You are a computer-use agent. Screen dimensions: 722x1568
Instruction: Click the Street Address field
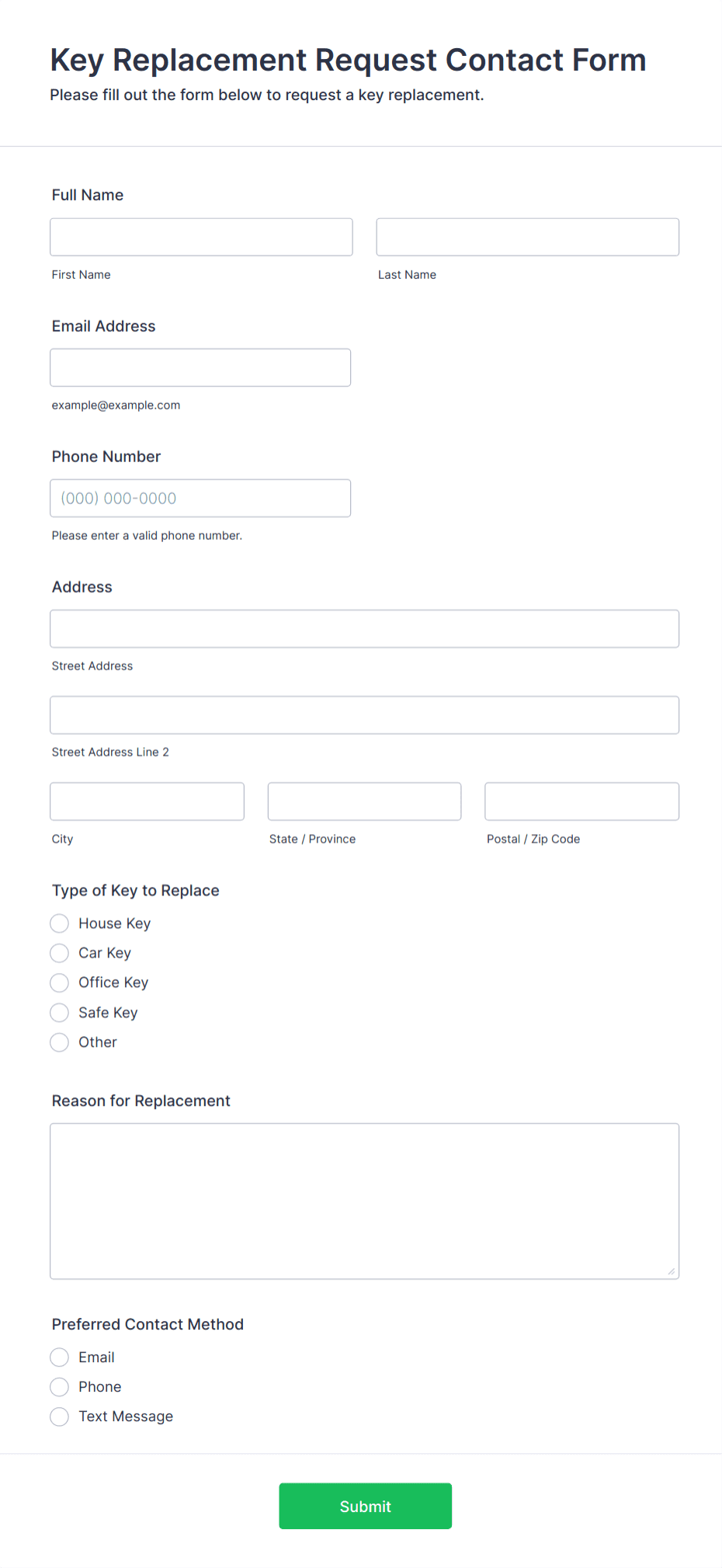(364, 628)
